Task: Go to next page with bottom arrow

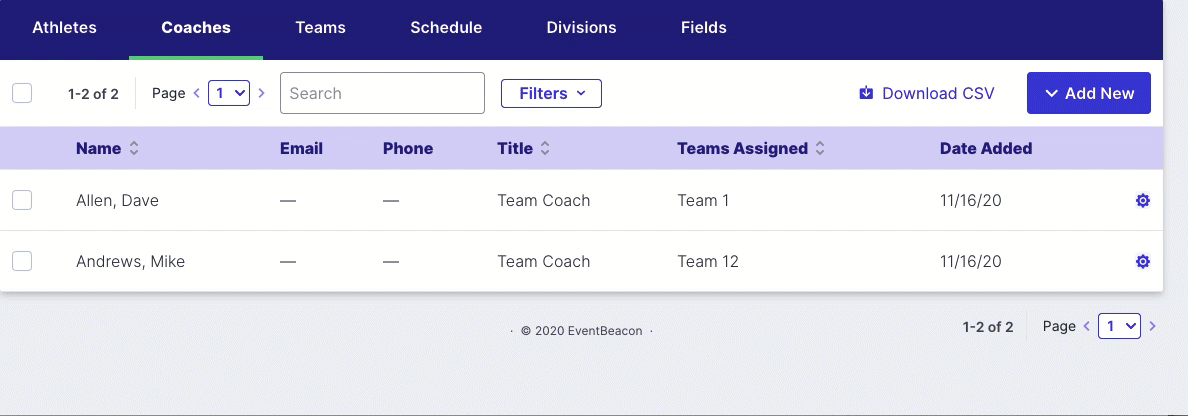Action: 1152,326
